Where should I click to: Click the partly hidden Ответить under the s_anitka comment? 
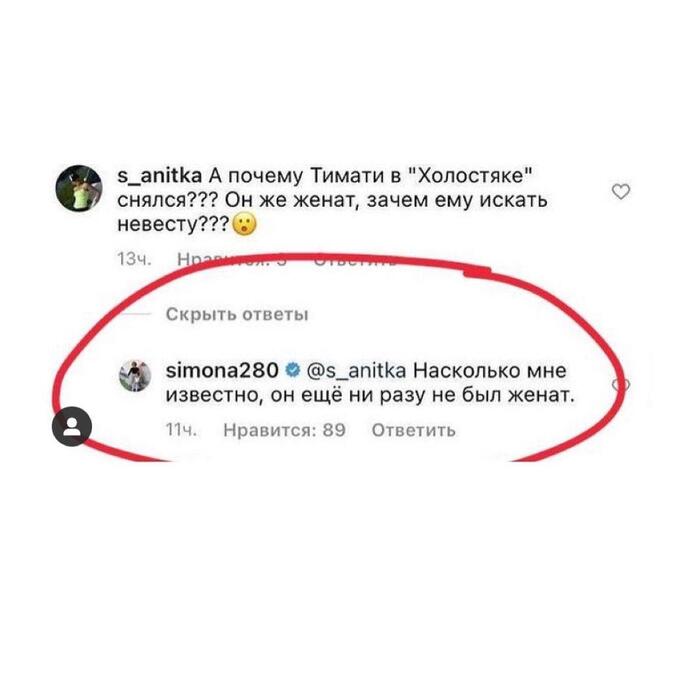point(355,260)
